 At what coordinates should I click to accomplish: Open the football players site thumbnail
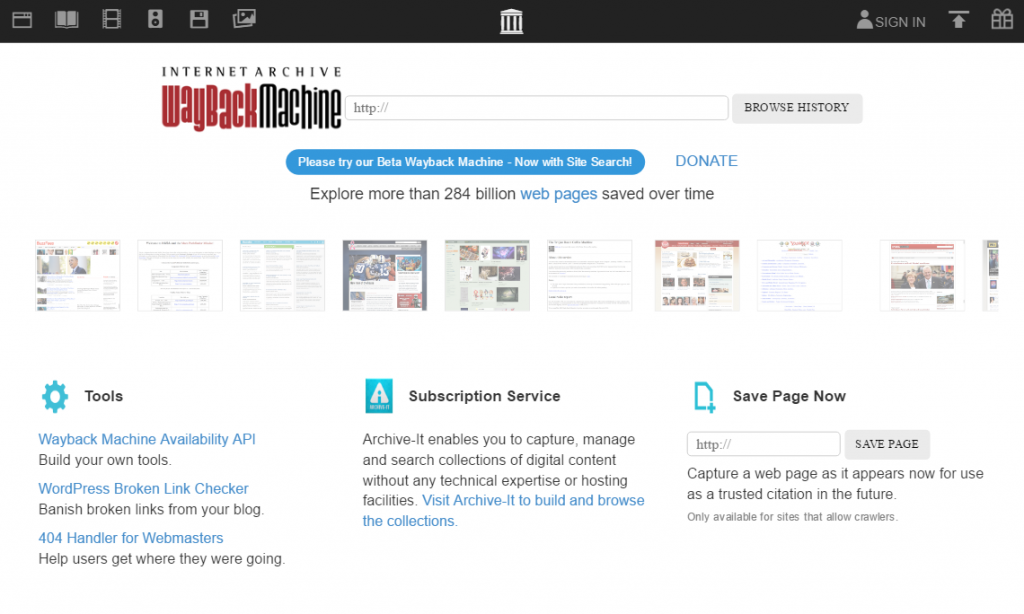click(x=385, y=275)
